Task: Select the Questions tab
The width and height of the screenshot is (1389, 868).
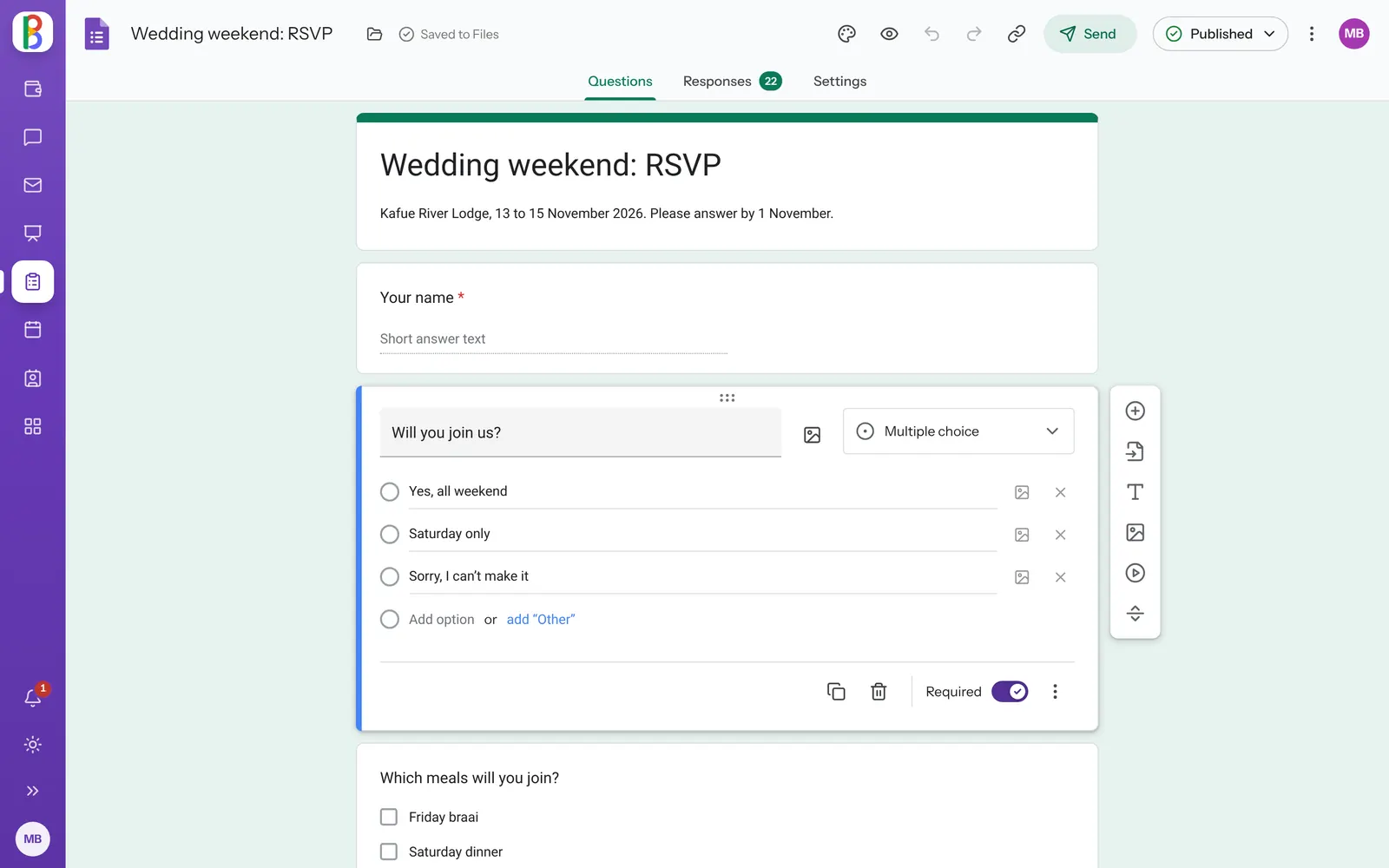Action: point(620,81)
